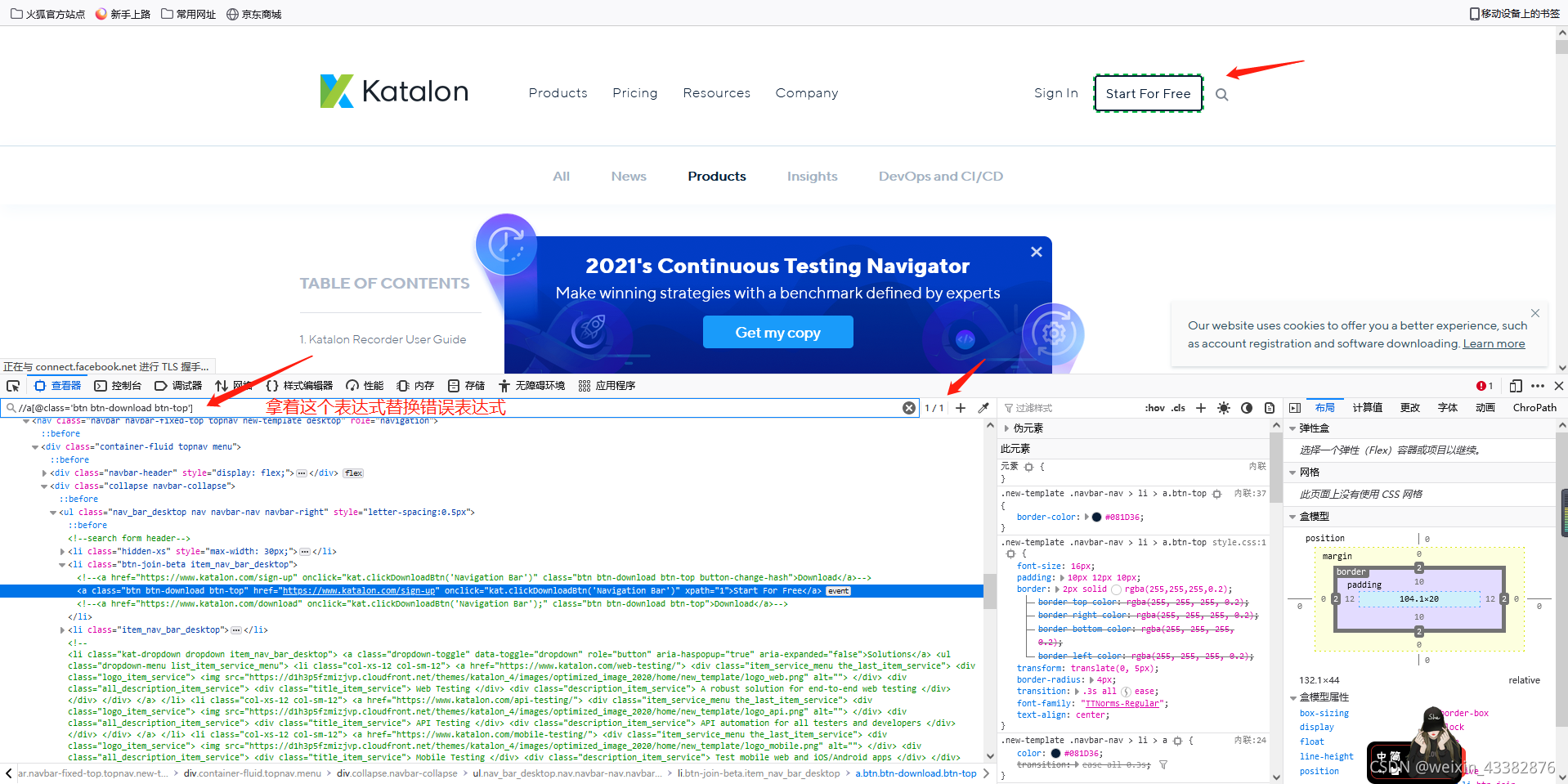The image size is (1568, 784).
Task: Dismiss the cookie notice with X
Action: click(1535, 313)
